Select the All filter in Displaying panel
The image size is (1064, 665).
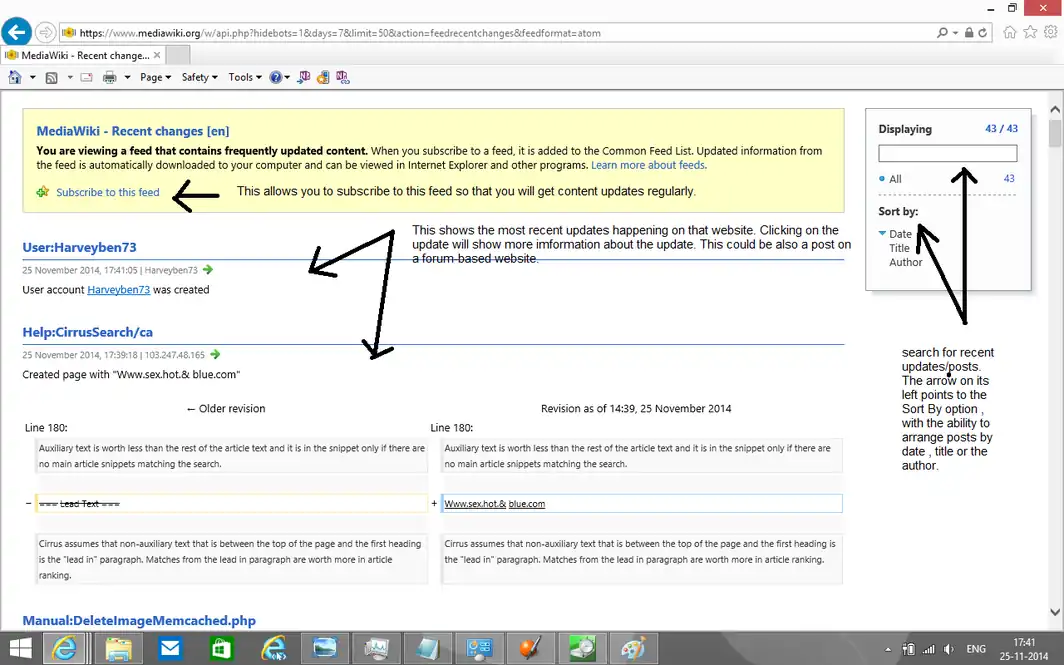(x=895, y=179)
